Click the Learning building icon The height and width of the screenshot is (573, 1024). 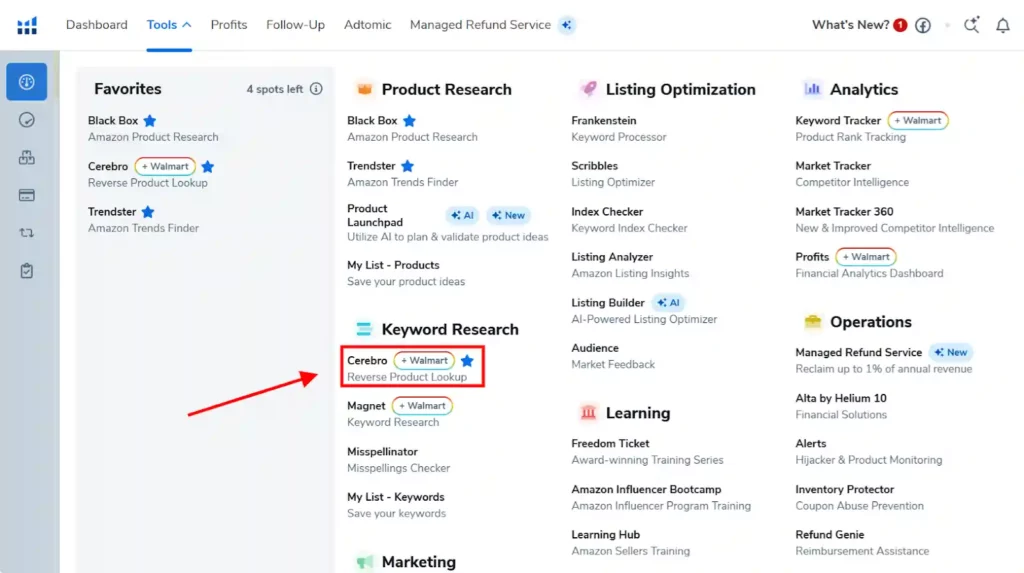[x=588, y=412]
